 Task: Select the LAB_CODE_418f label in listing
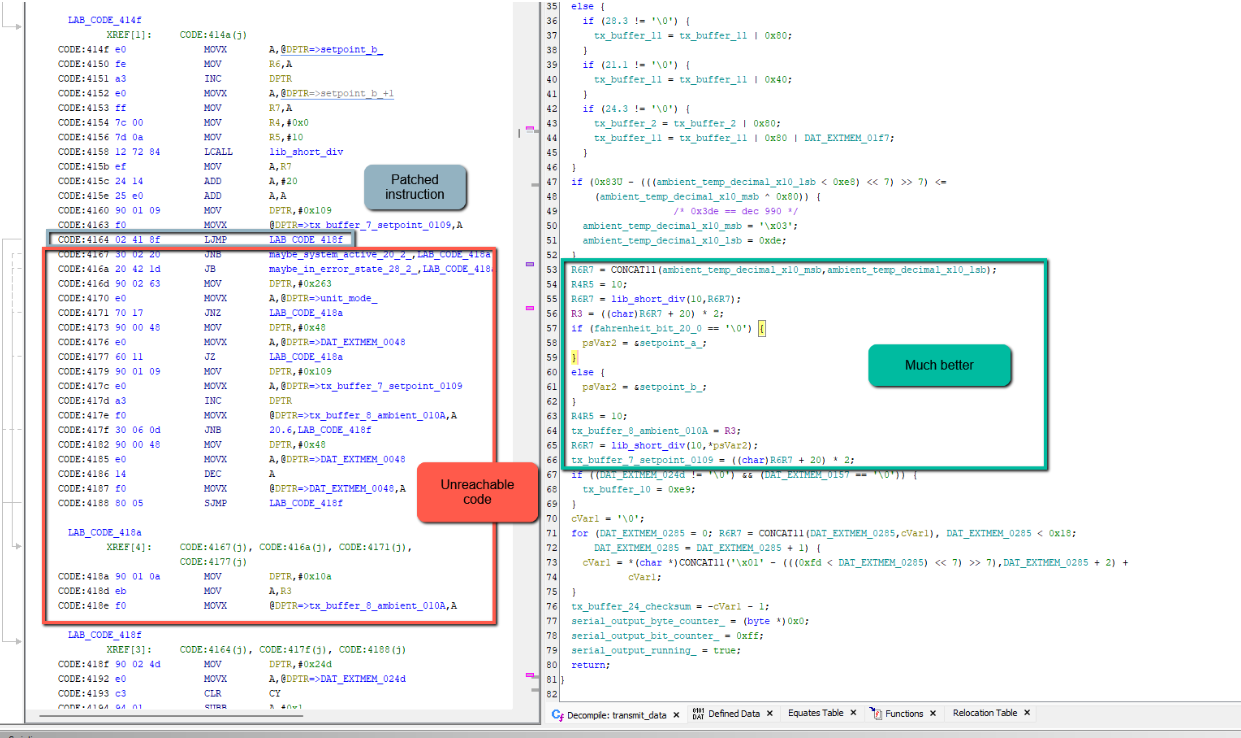coord(104,634)
